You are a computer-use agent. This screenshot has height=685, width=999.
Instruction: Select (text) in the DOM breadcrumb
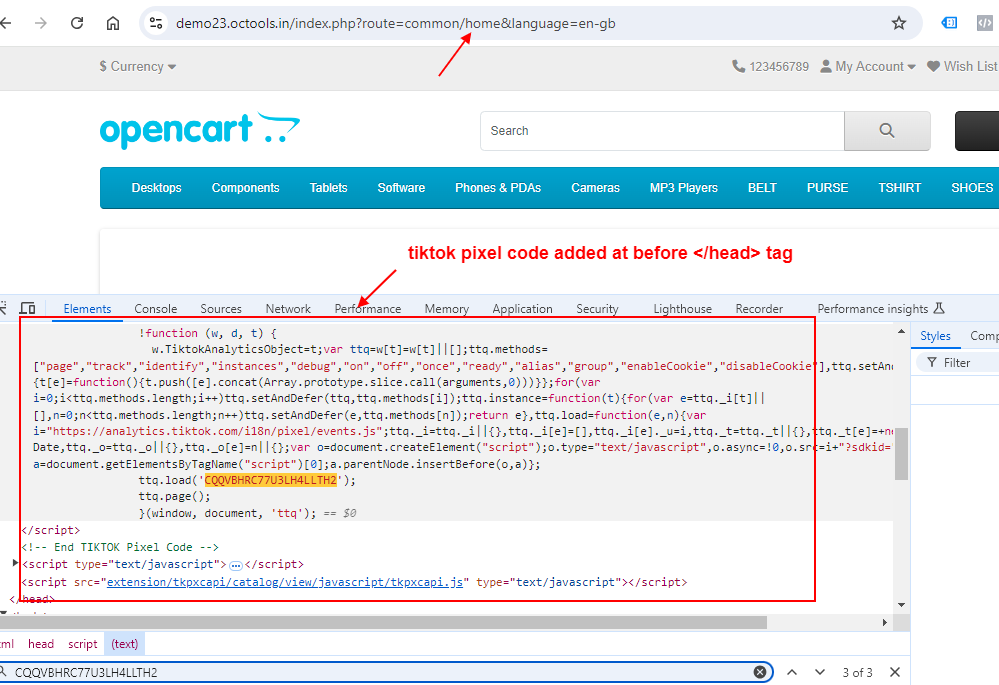point(125,644)
